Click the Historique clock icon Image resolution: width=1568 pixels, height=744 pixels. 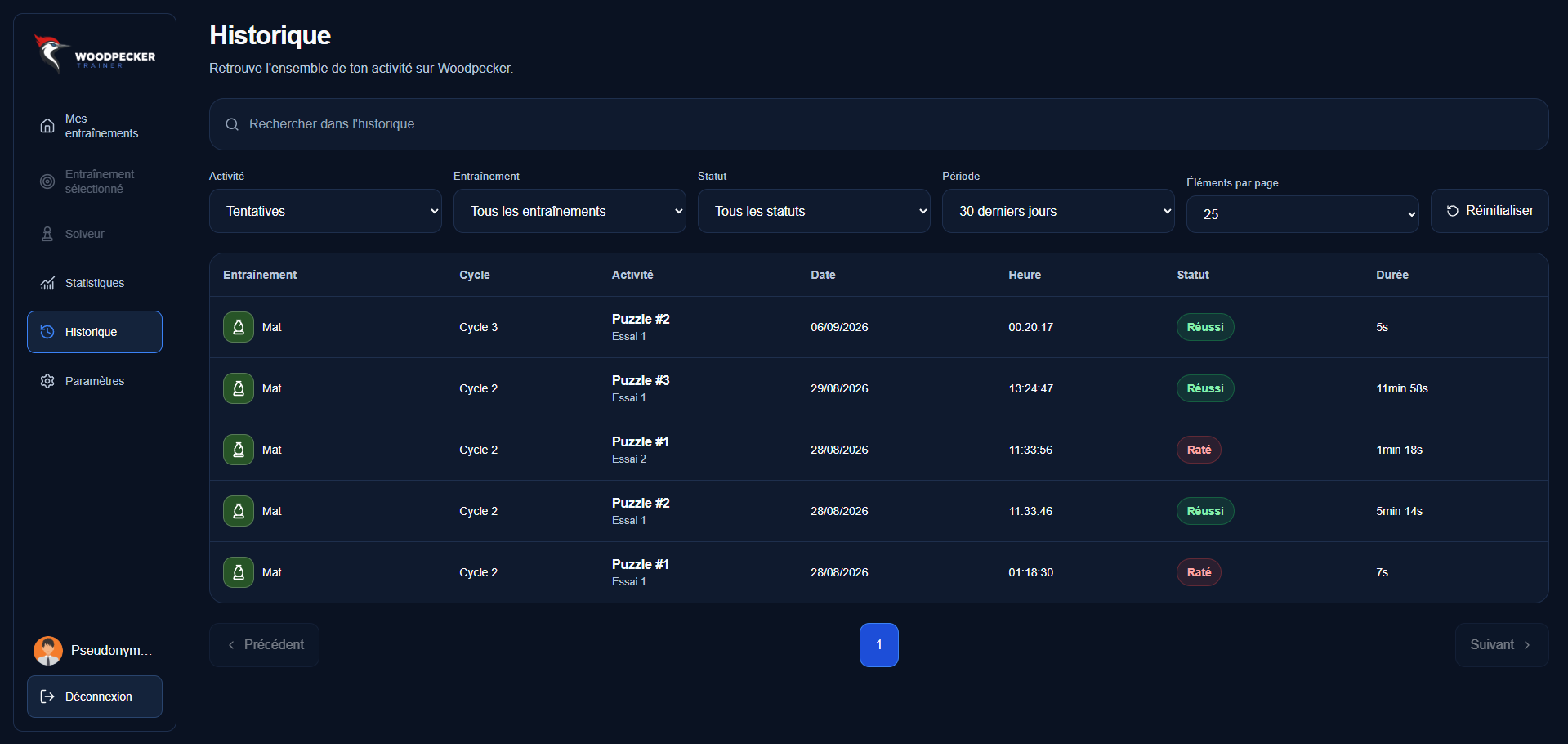point(47,332)
